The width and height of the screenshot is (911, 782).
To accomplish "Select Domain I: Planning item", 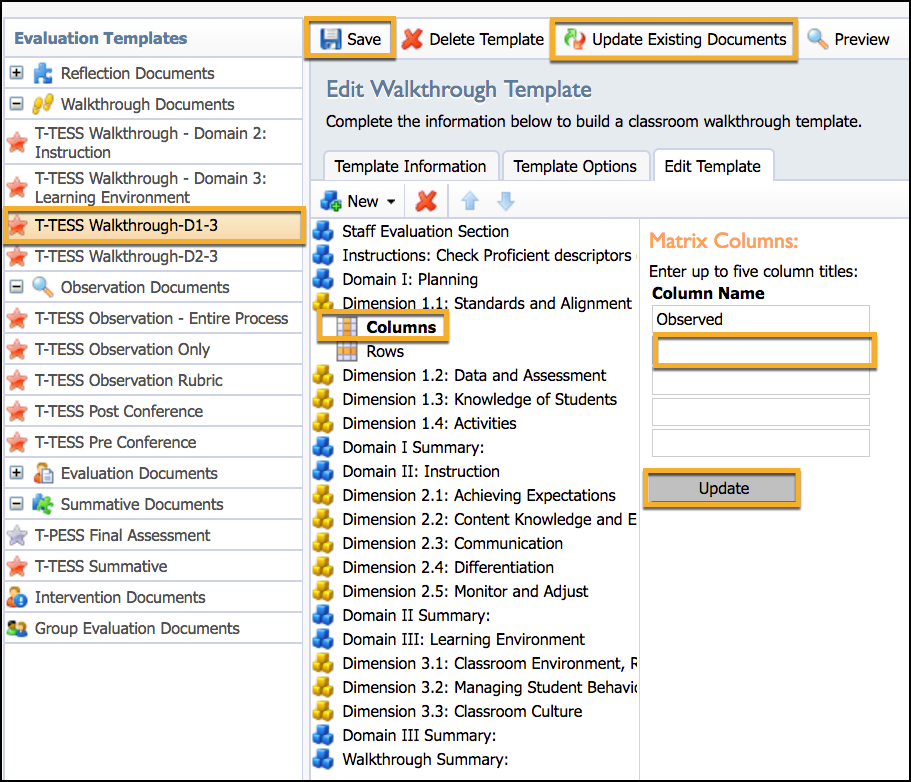I will pos(410,279).
